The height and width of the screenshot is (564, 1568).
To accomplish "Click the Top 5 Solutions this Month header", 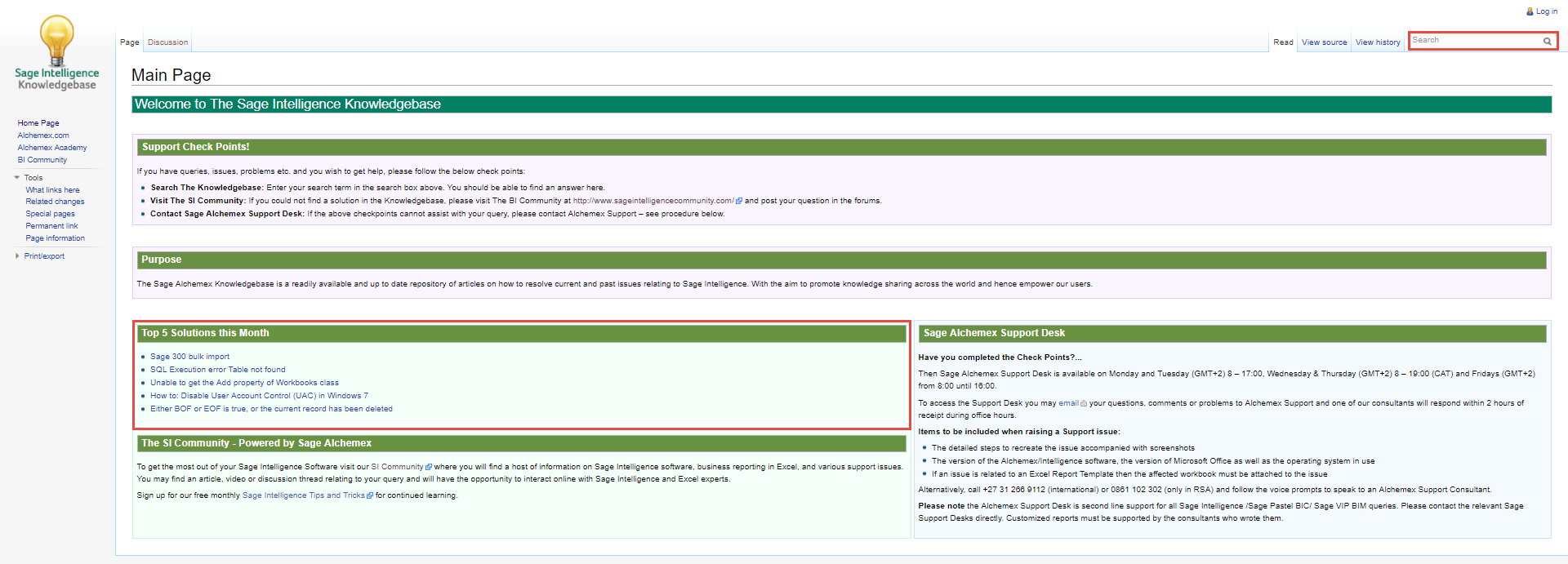I will click(x=522, y=333).
